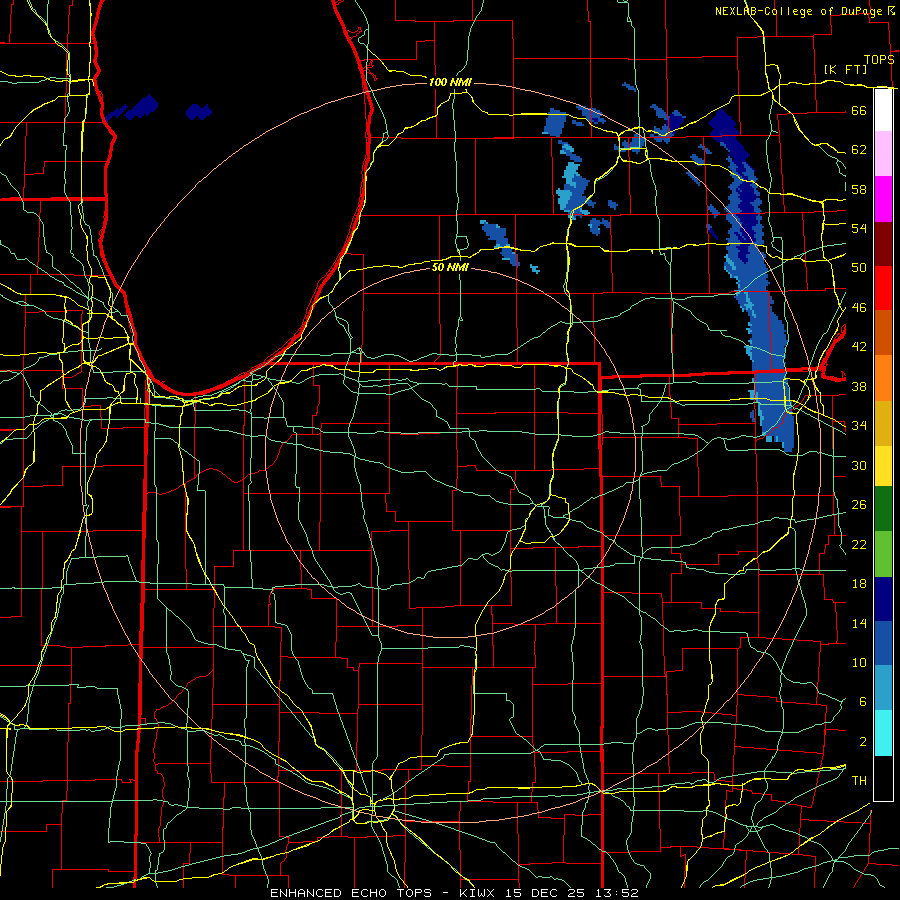Pick the cyan legend swatch

pos(883,733)
